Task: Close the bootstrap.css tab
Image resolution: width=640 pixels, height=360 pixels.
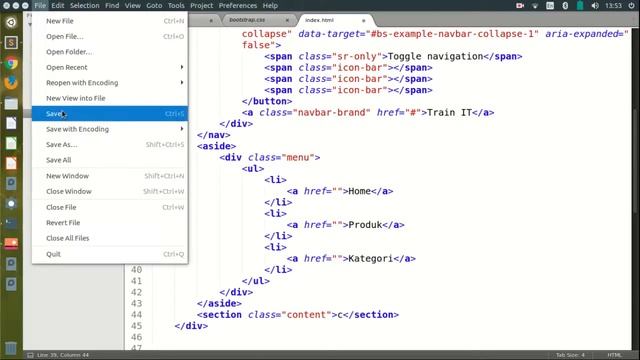Action: 287,20
